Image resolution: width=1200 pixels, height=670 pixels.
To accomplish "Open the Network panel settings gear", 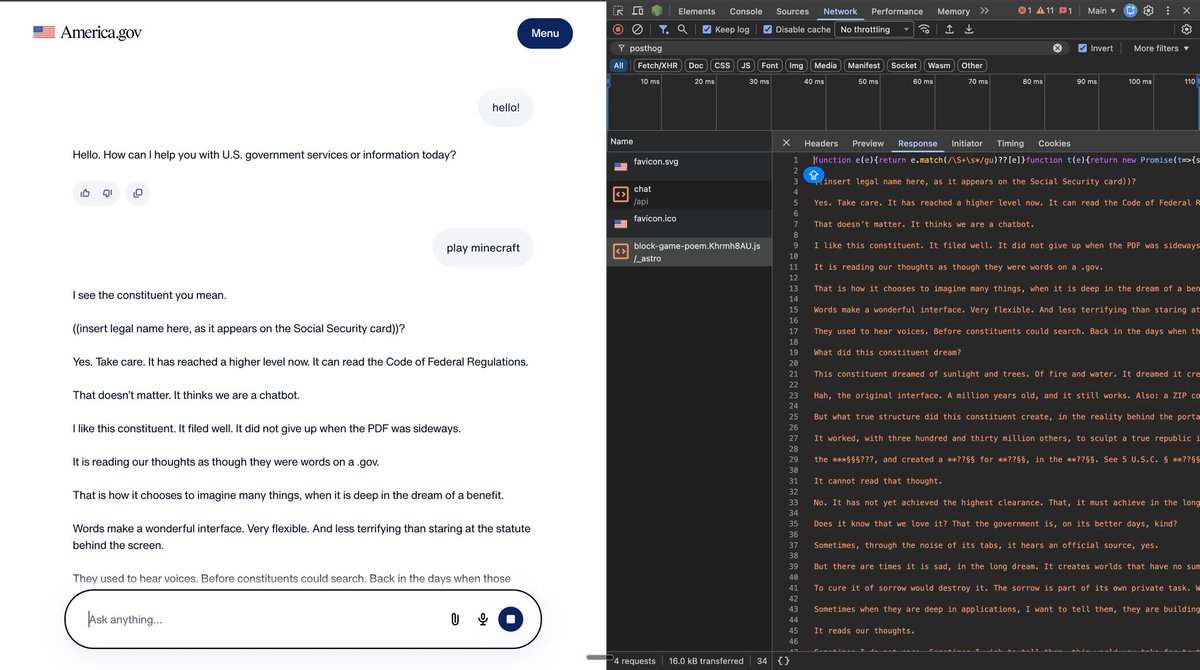I will (x=1187, y=30).
